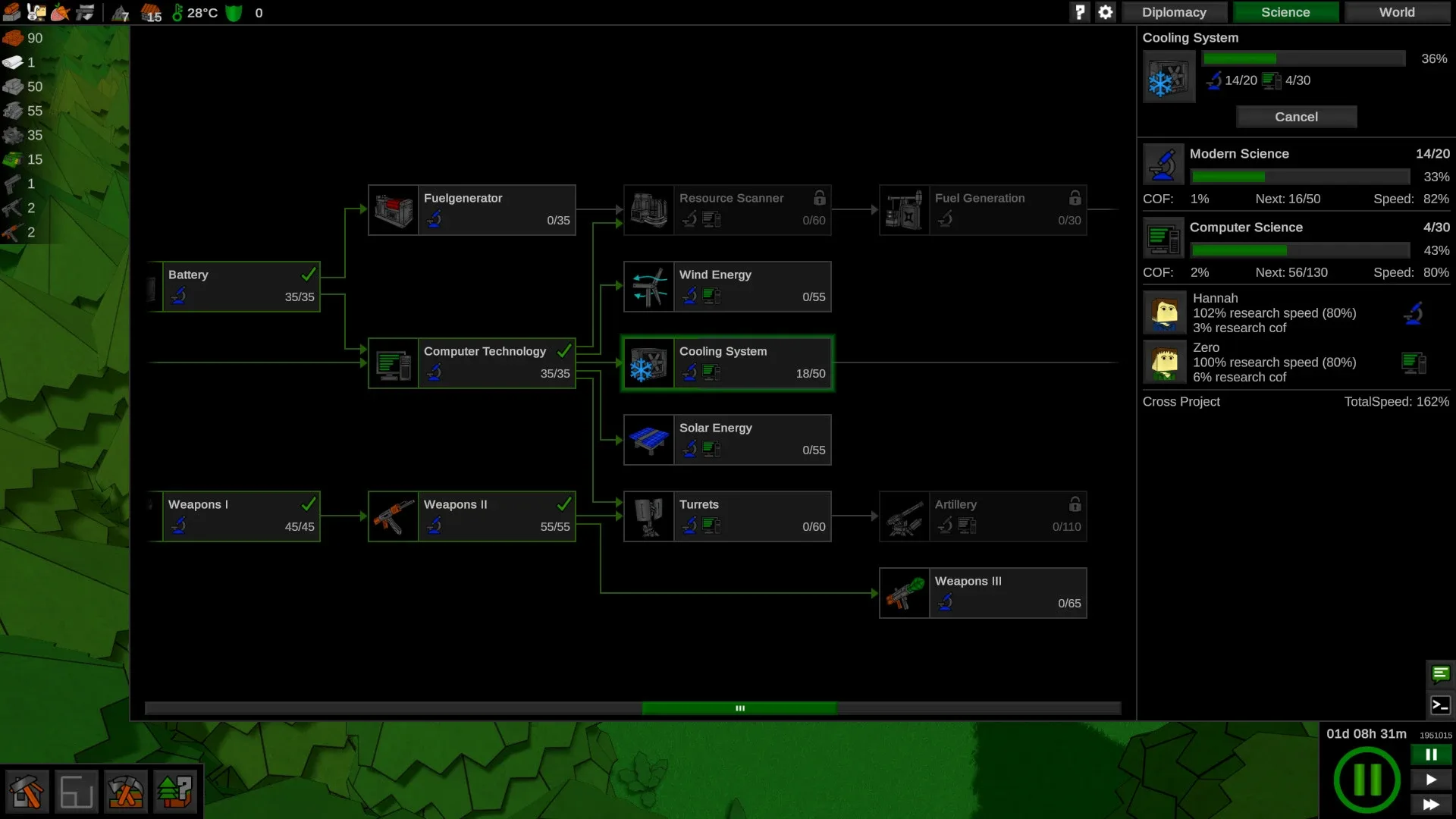Click the help question mark icon

[x=1080, y=12]
